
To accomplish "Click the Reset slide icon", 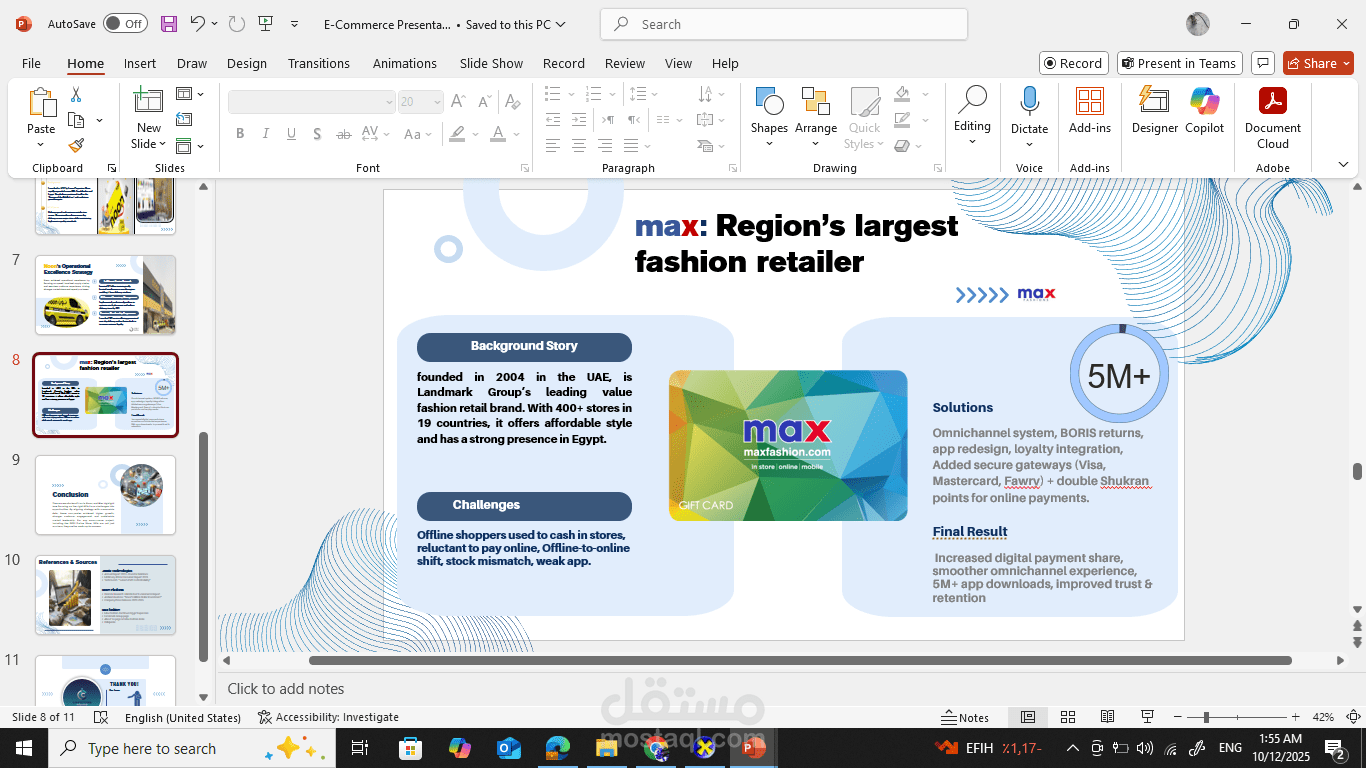I will point(184,120).
